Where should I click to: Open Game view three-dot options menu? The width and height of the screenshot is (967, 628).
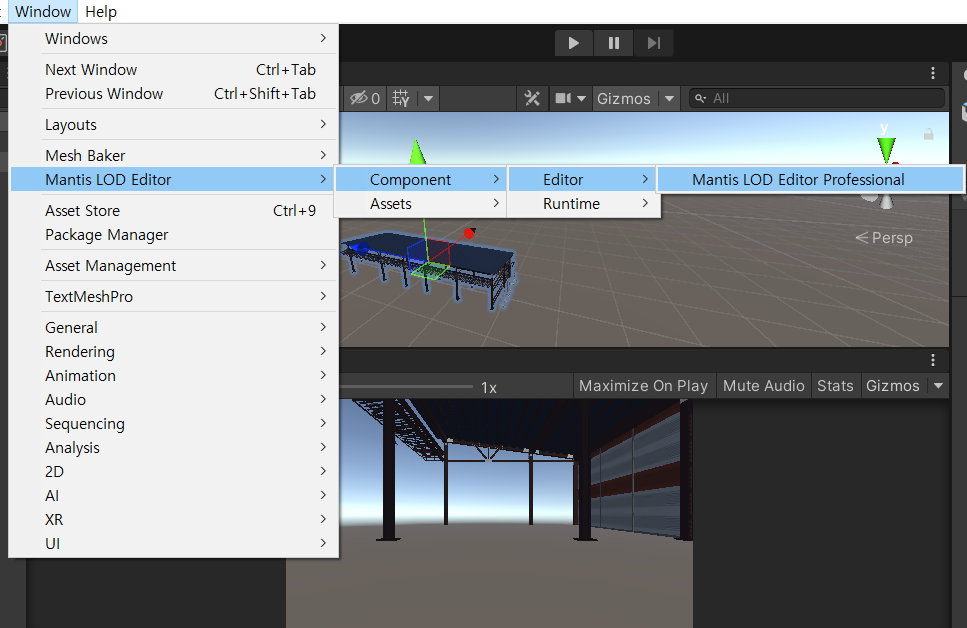pos(932,360)
